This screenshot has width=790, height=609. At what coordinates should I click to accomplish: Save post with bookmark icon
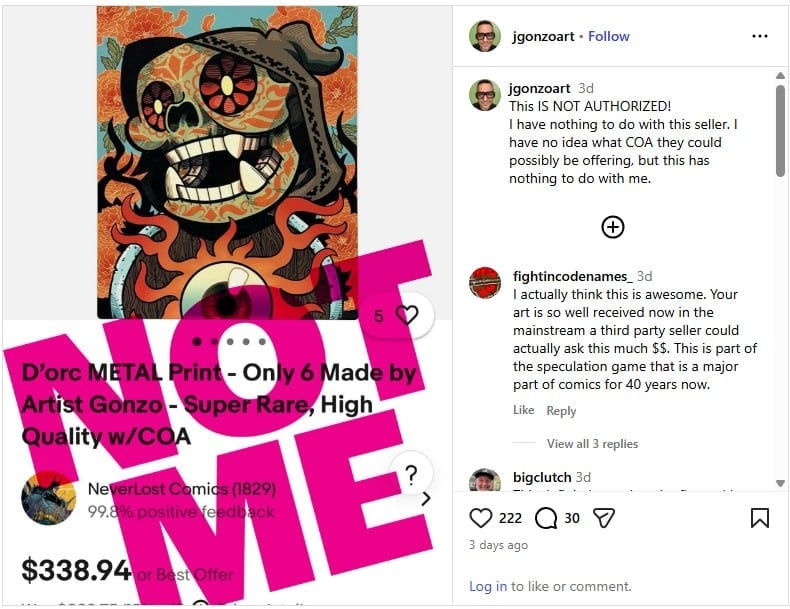(760, 518)
